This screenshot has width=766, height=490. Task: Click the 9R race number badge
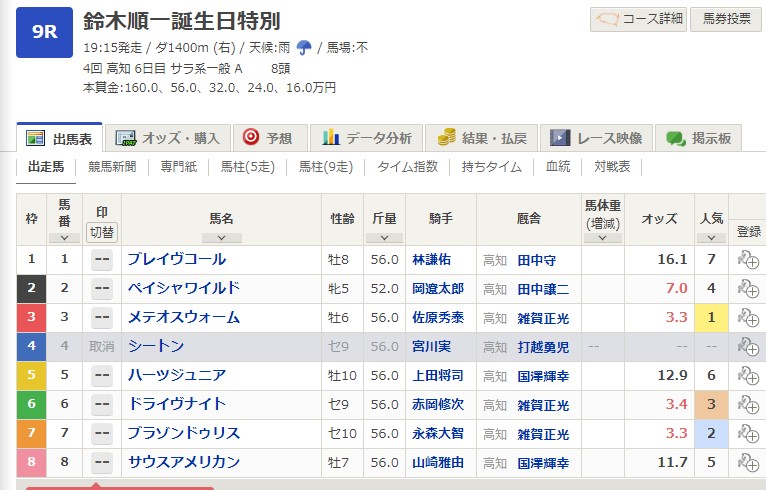(44, 32)
